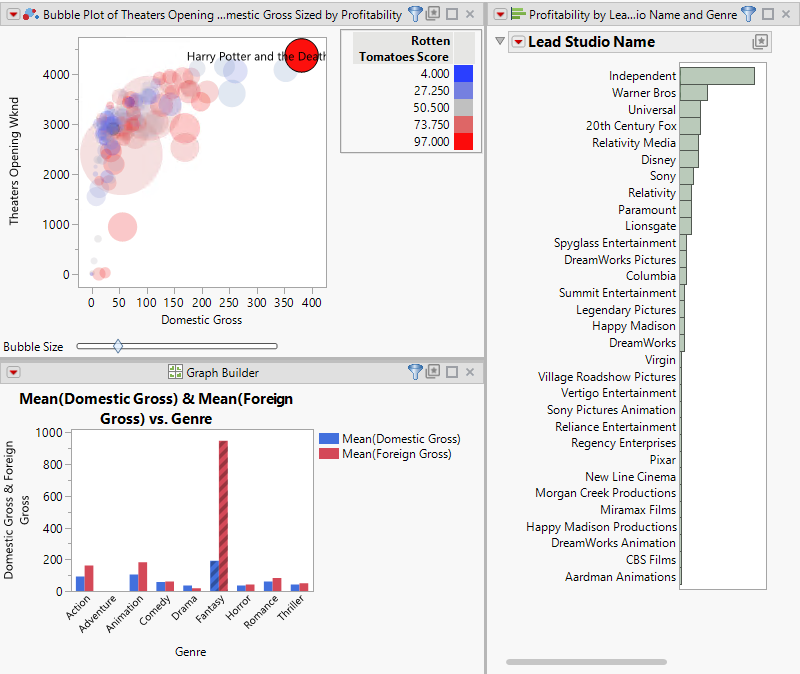This screenshot has height=674, width=800.
Task: Click the funnel icon on Profitability window
Action: (748, 14)
